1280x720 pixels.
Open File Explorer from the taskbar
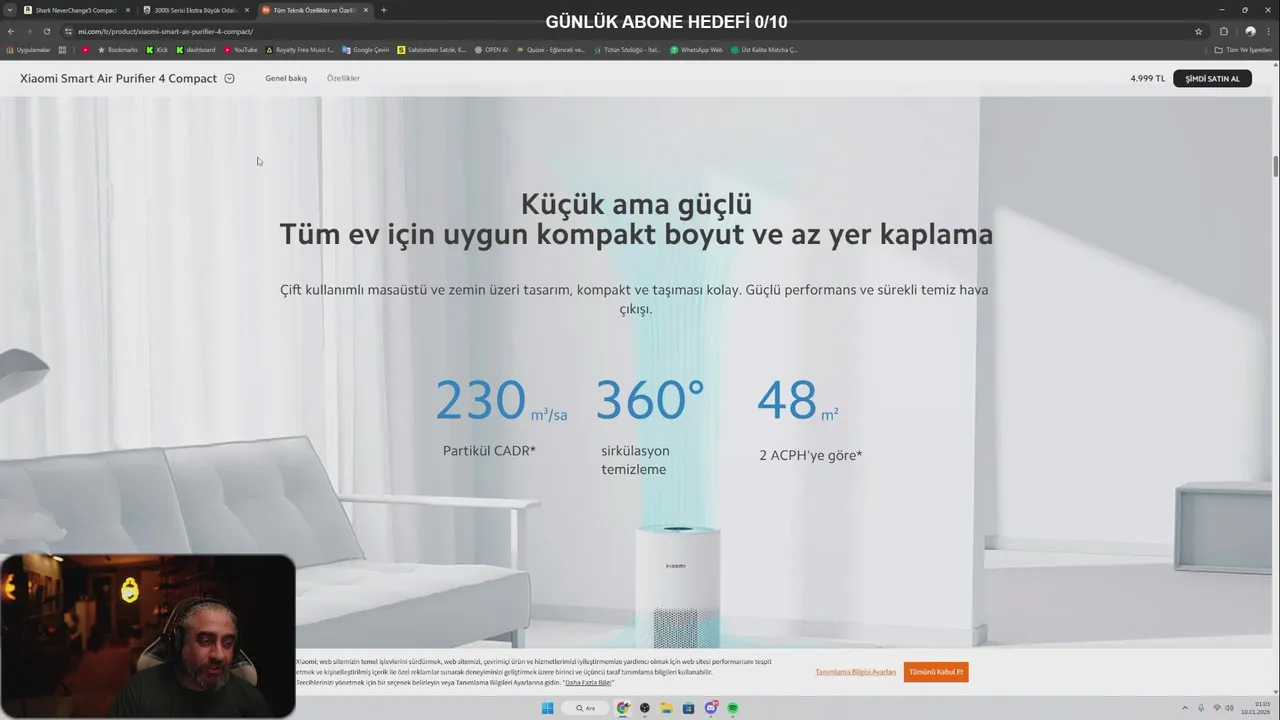(667, 708)
